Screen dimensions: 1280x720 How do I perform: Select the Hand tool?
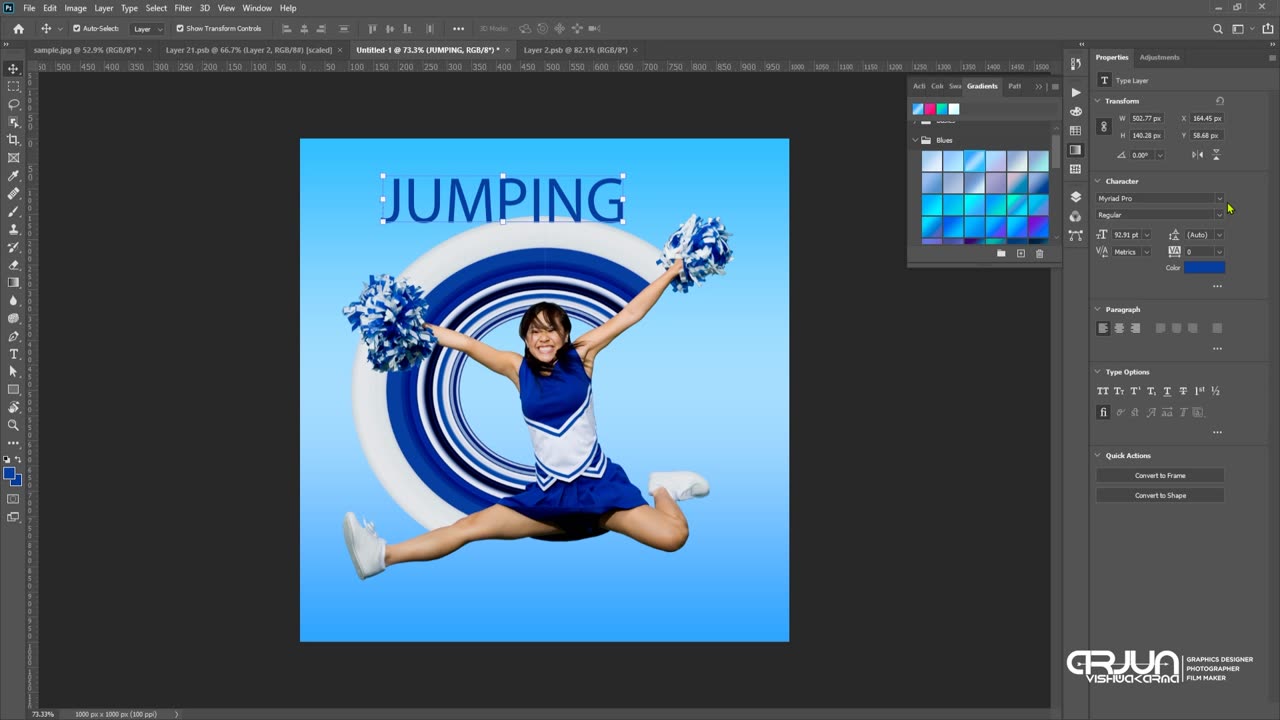click(x=13, y=407)
